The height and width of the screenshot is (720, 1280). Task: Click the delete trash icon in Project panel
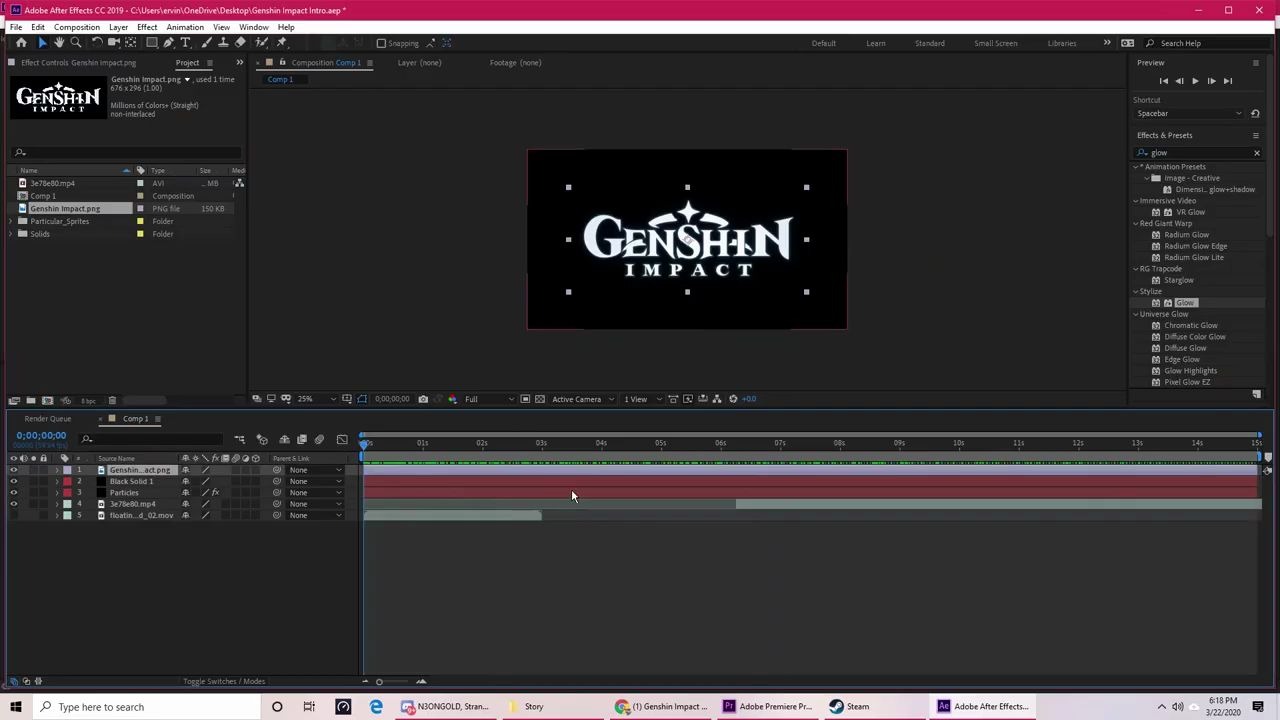click(x=112, y=401)
